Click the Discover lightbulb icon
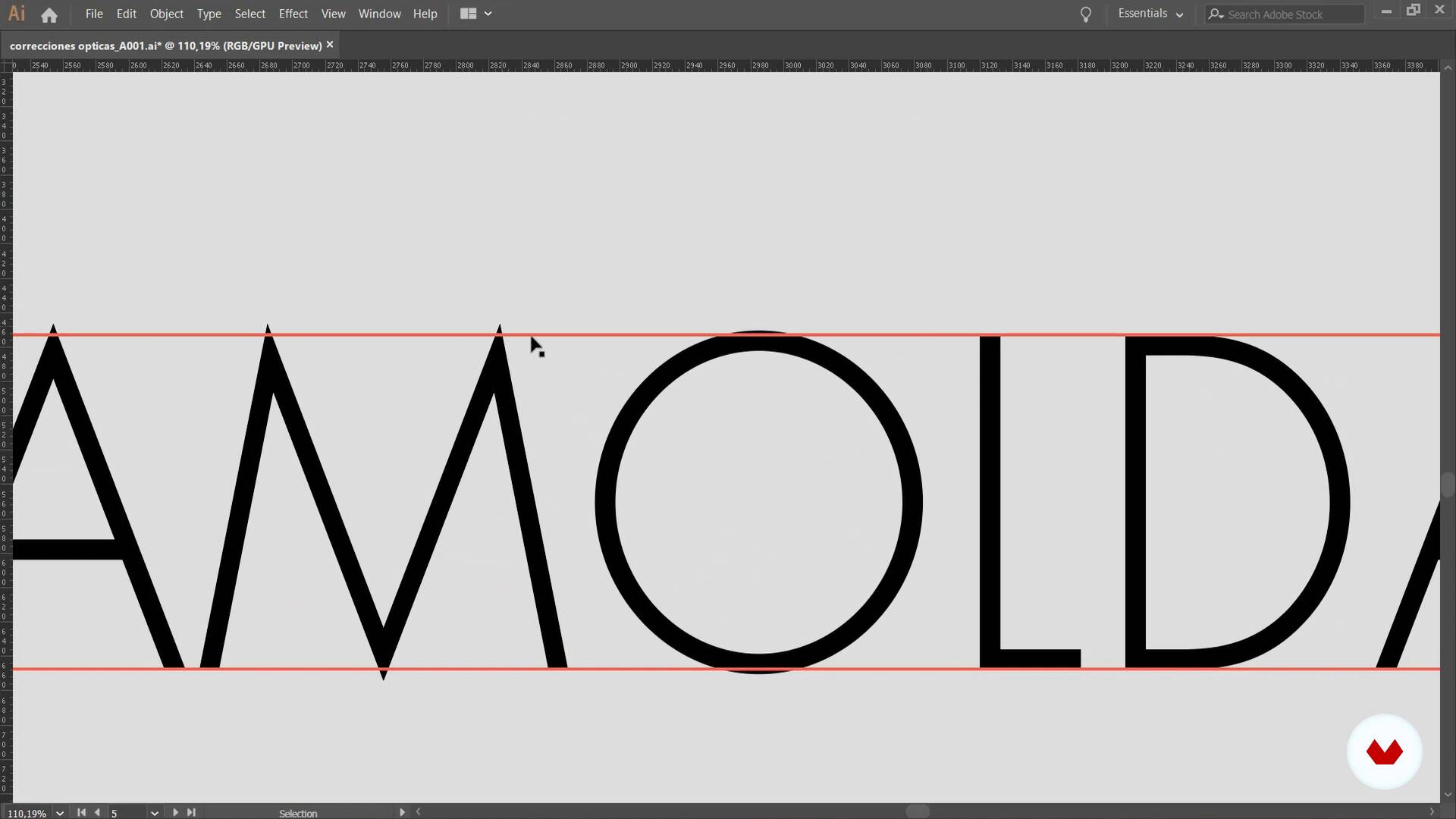Image resolution: width=1456 pixels, height=819 pixels. pos(1085,14)
